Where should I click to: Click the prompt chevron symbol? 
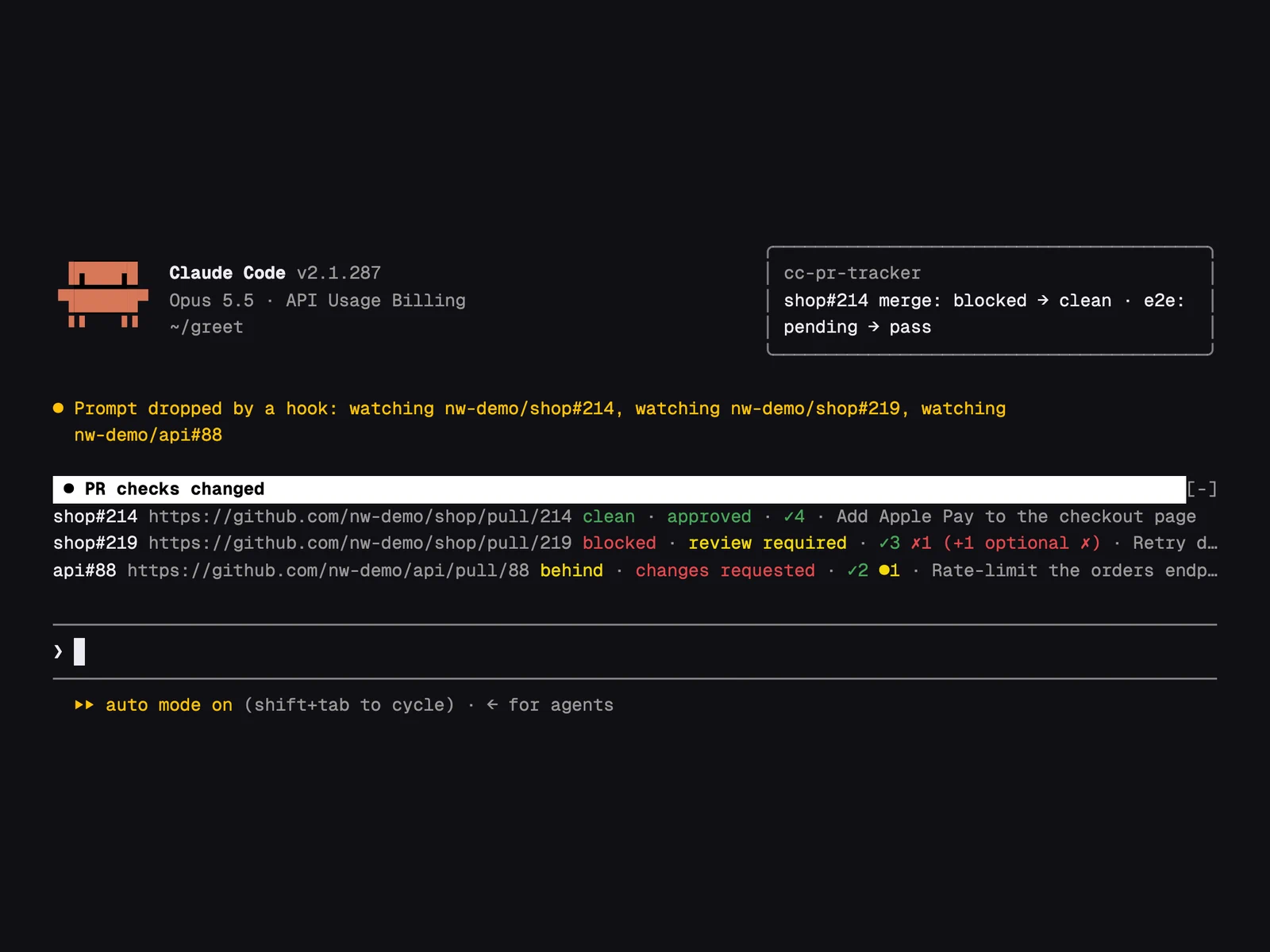point(58,651)
